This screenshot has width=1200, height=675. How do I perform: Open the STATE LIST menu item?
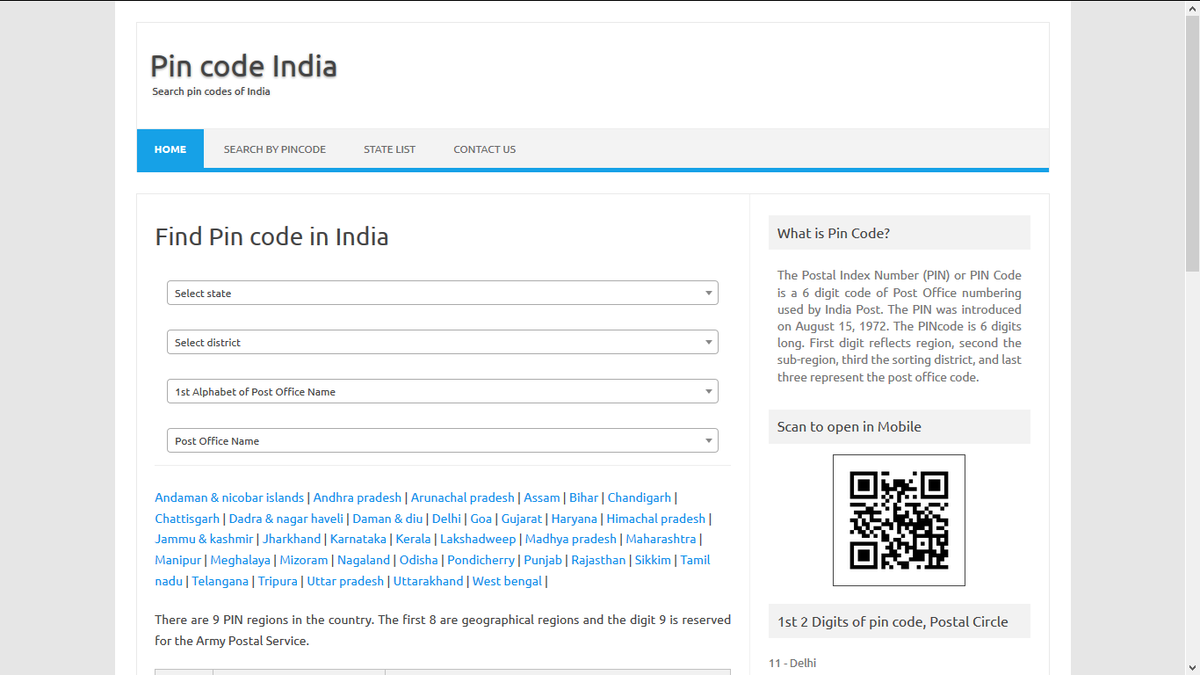pyautogui.click(x=390, y=149)
